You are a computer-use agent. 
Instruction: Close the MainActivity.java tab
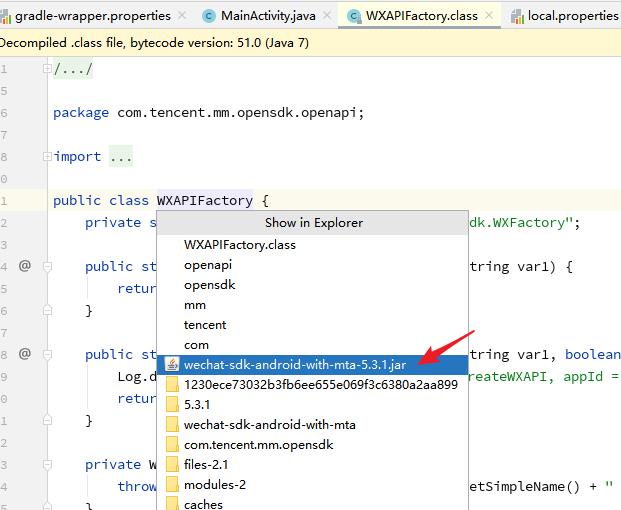point(327,16)
